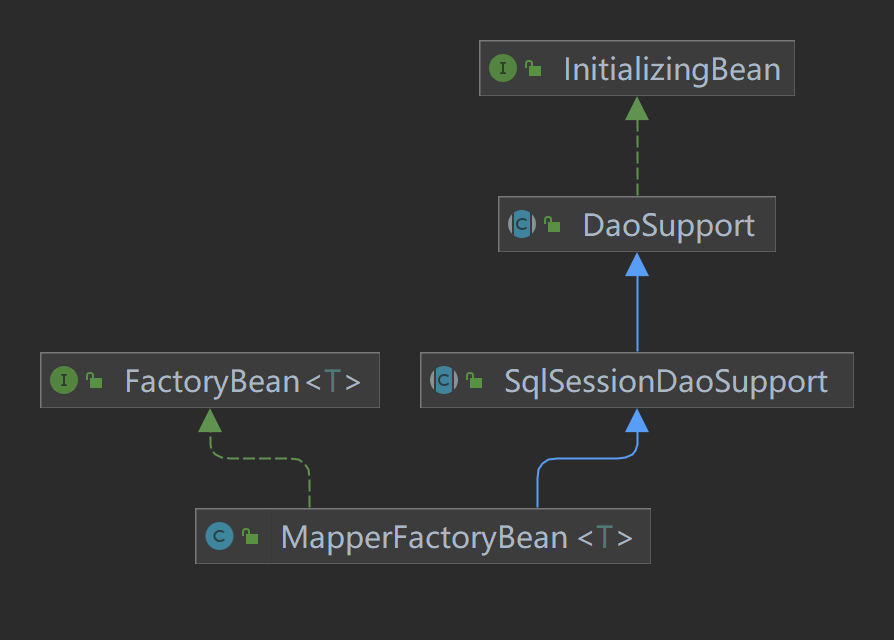
Task: Click the lock icon on InitializingBean node
Action: (534, 69)
